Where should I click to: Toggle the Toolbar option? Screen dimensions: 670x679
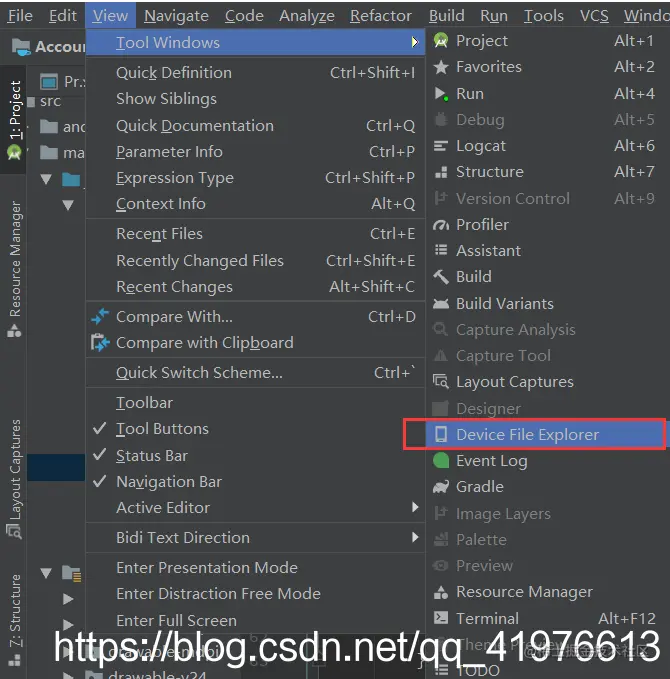(256, 403)
